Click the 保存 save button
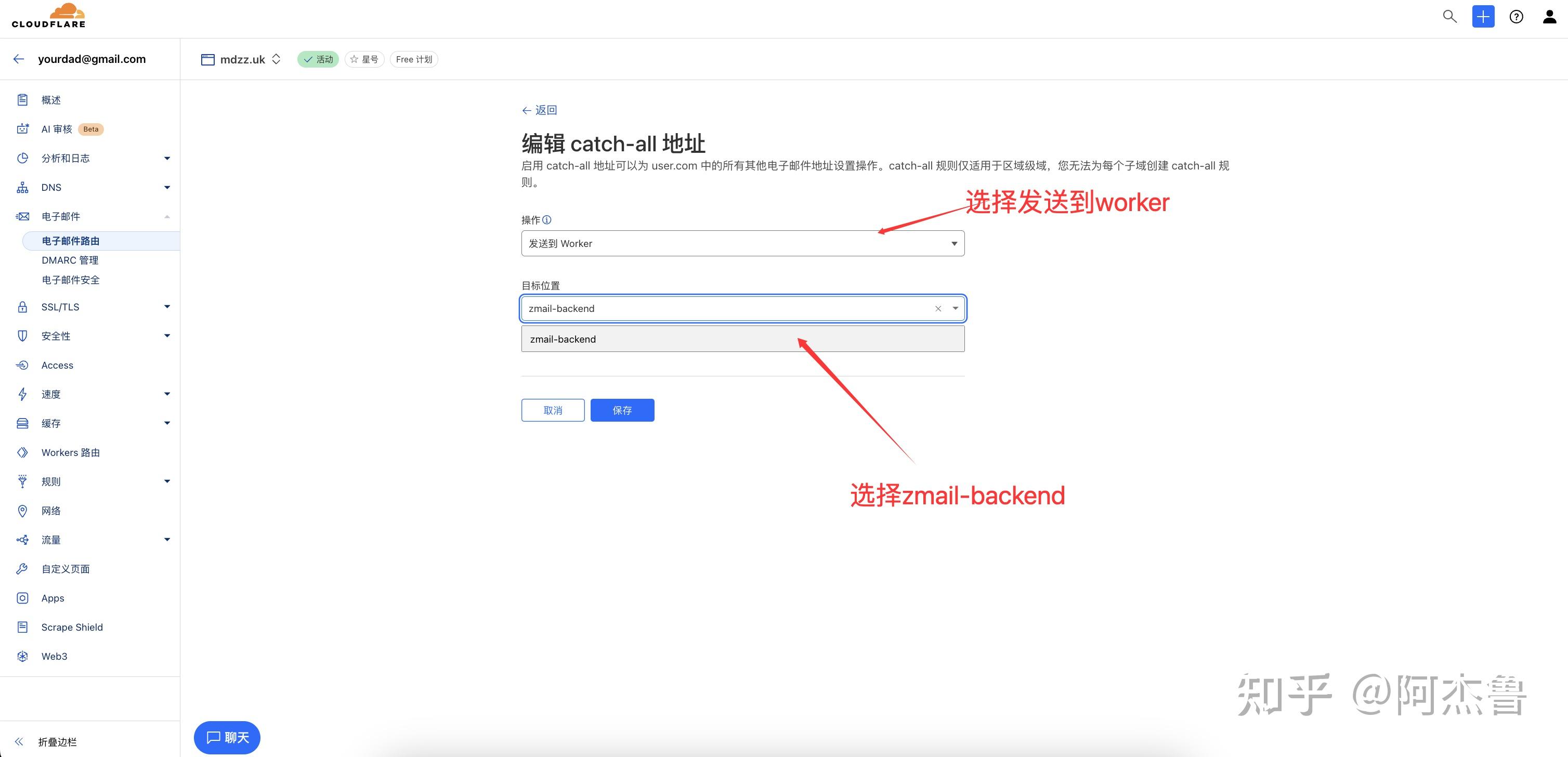Screen dimensions: 1568x757 [x=622, y=410]
